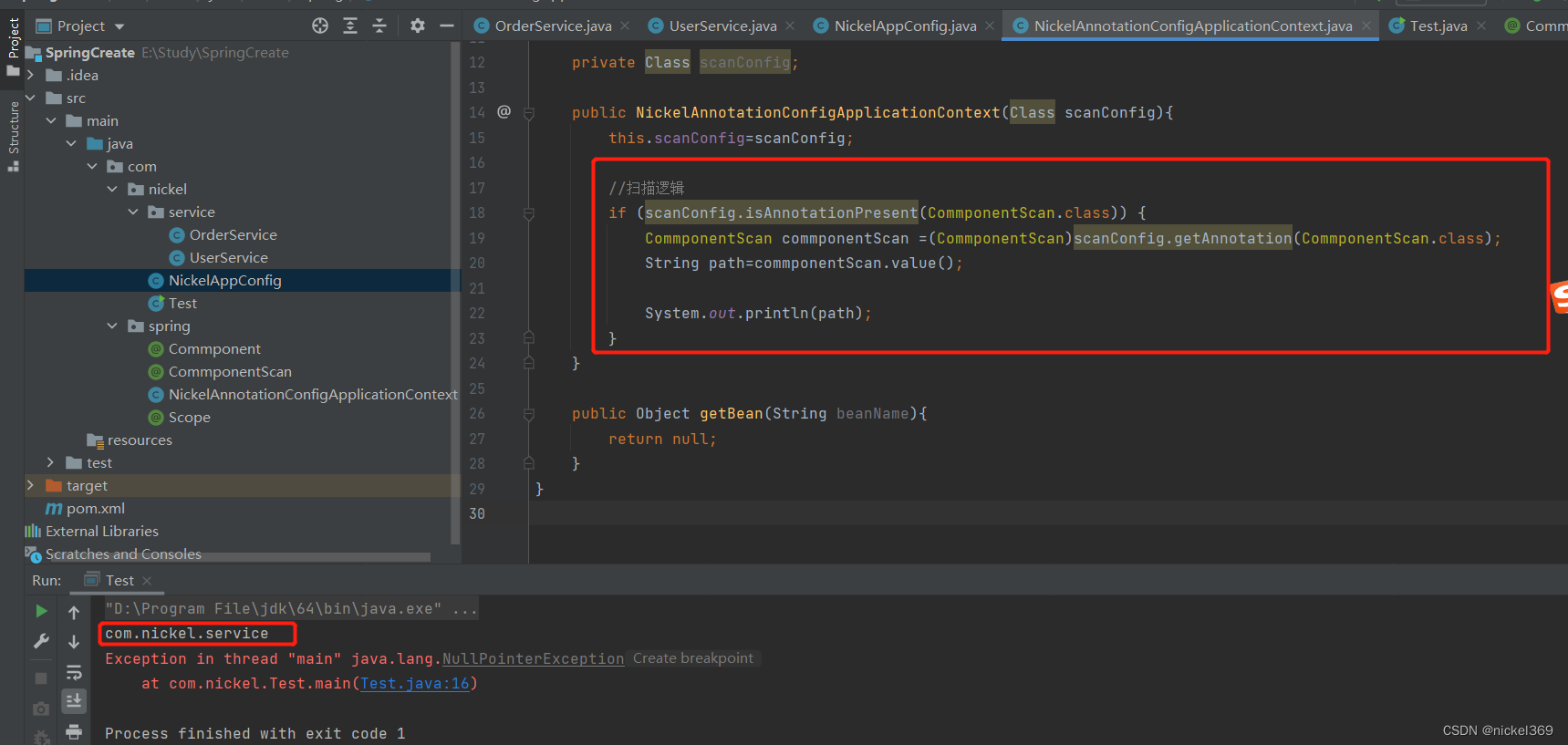
Task: Toggle scroll-to-end icon in Run console
Action: (74, 700)
